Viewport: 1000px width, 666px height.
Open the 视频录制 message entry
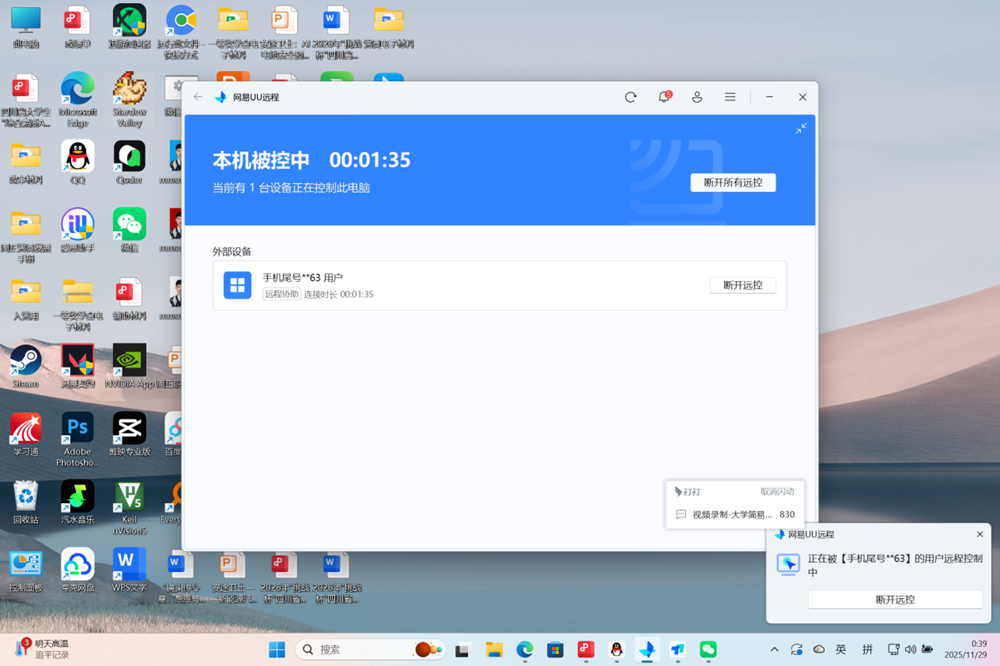click(732, 515)
